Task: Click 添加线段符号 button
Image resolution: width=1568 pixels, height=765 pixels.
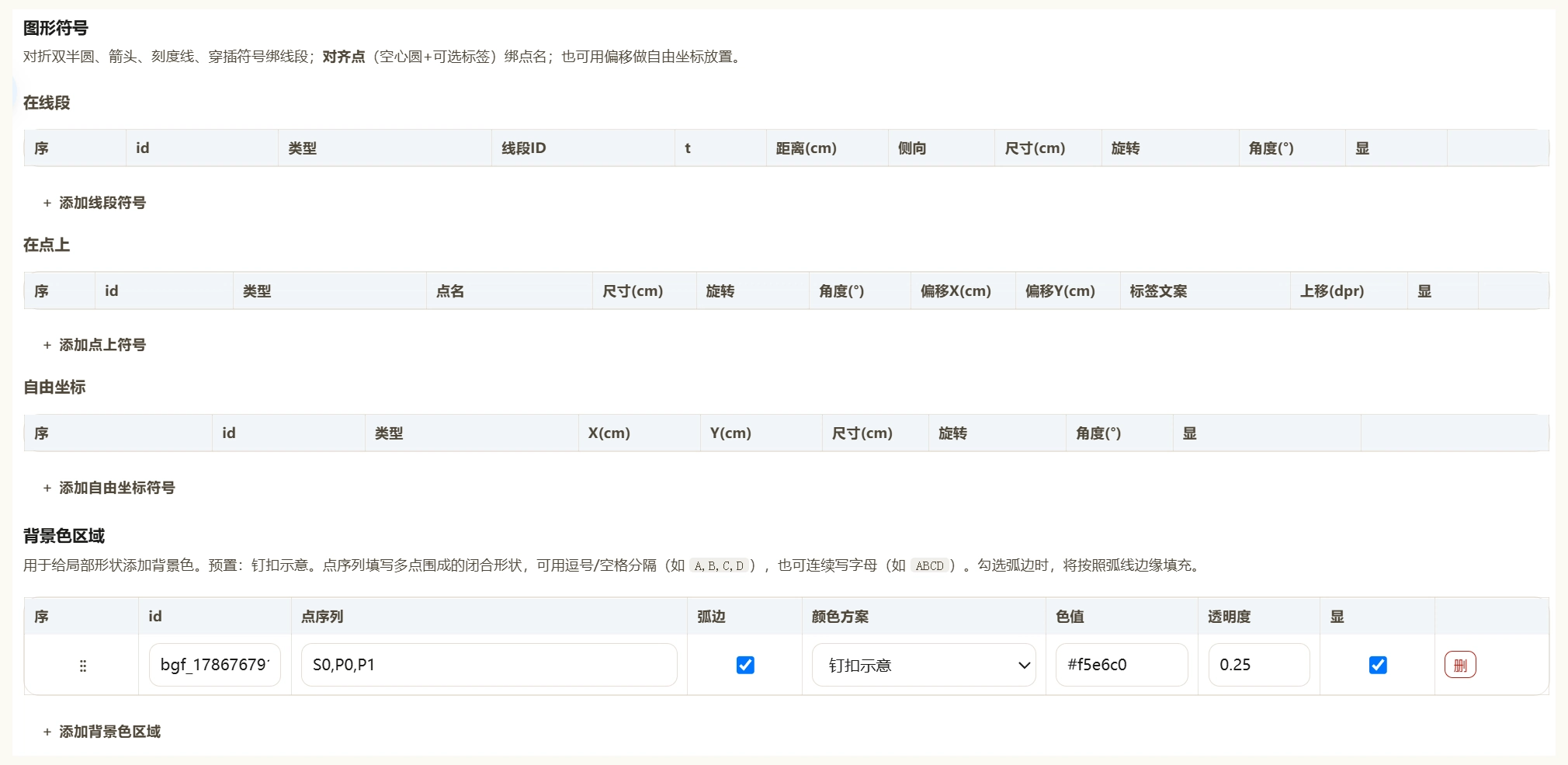Action: coord(95,203)
